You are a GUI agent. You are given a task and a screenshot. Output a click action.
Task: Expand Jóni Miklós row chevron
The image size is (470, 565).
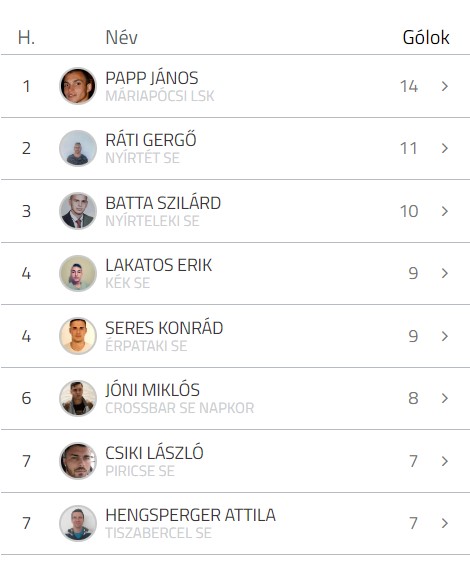445,398
